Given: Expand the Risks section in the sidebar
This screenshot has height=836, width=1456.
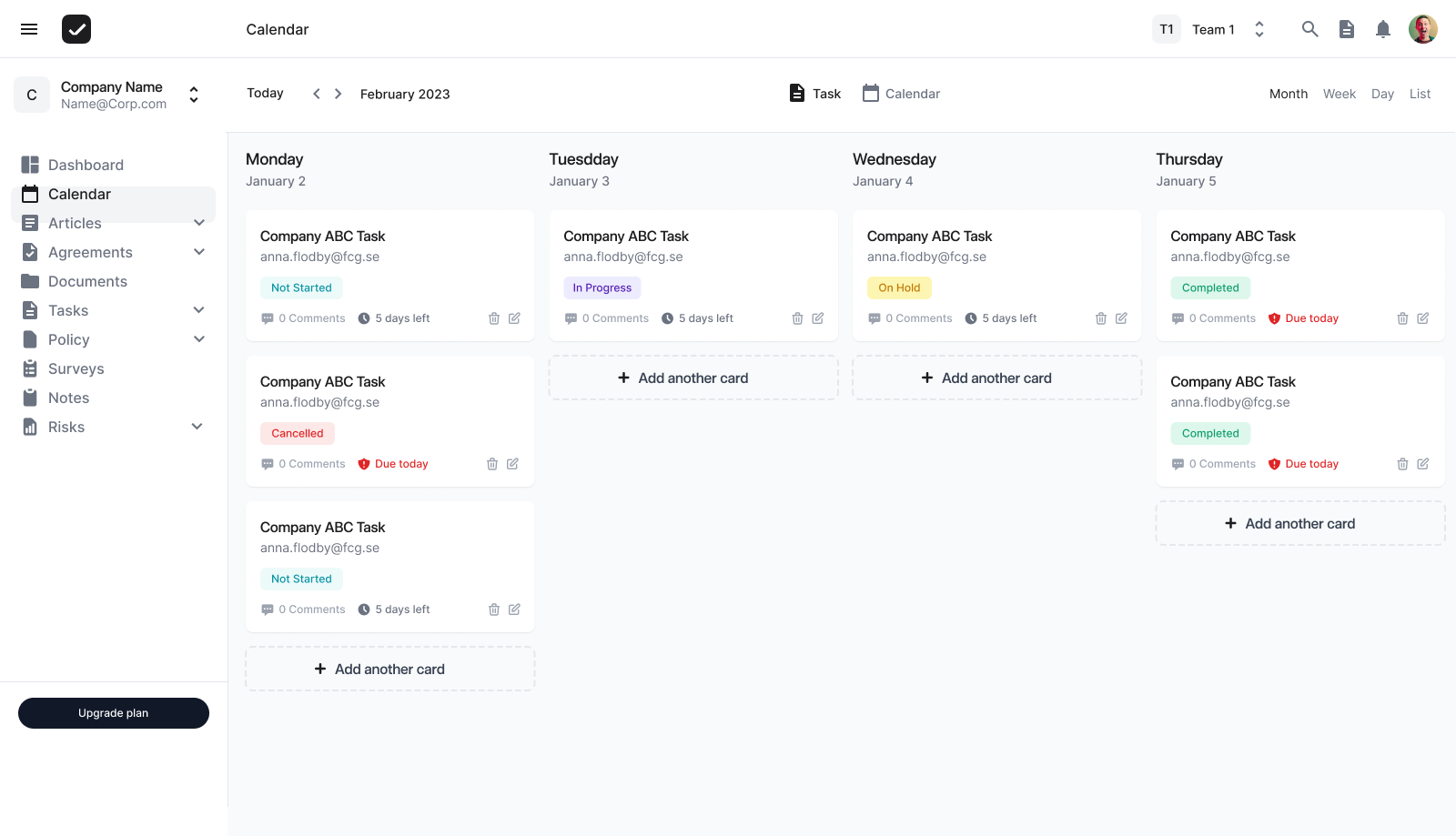Looking at the screenshot, I should click(x=197, y=426).
